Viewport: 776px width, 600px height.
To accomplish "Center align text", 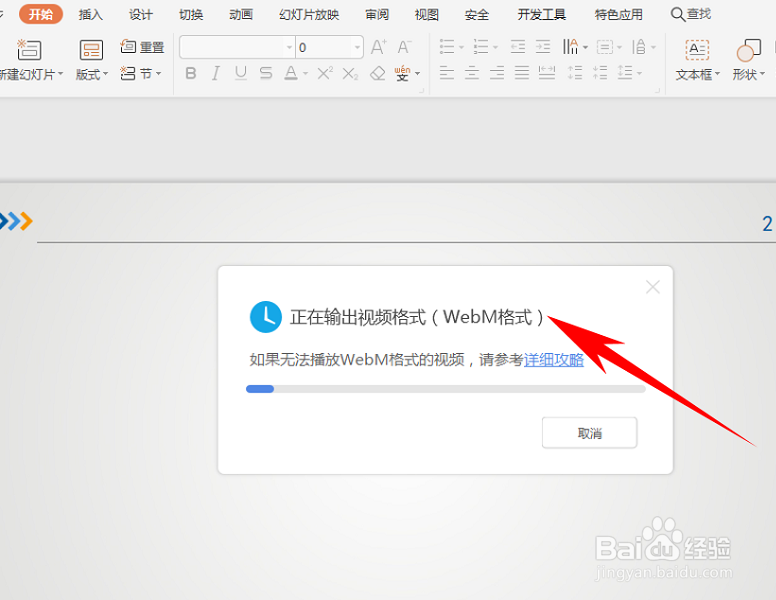I will pyautogui.click(x=472, y=73).
